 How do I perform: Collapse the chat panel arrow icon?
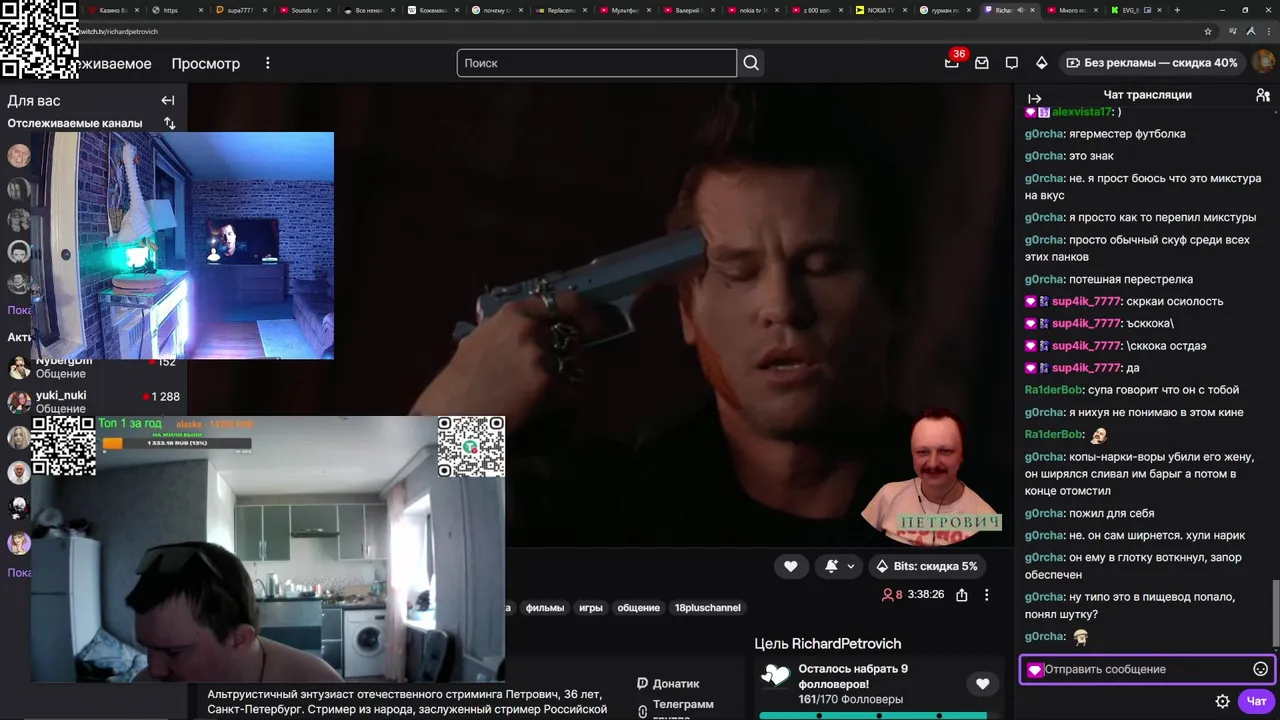point(1035,99)
